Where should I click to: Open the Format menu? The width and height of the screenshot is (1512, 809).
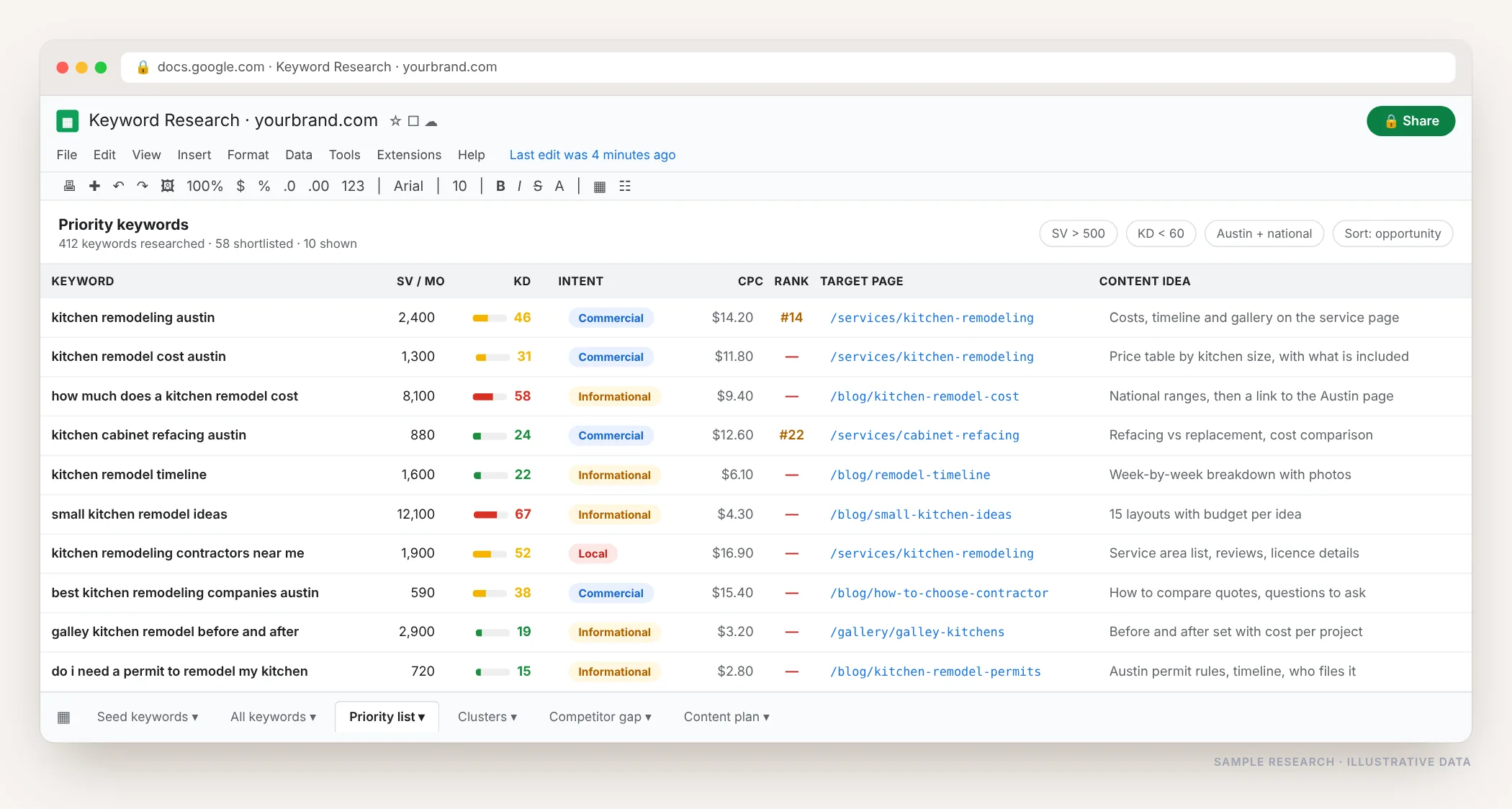(248, 155)
